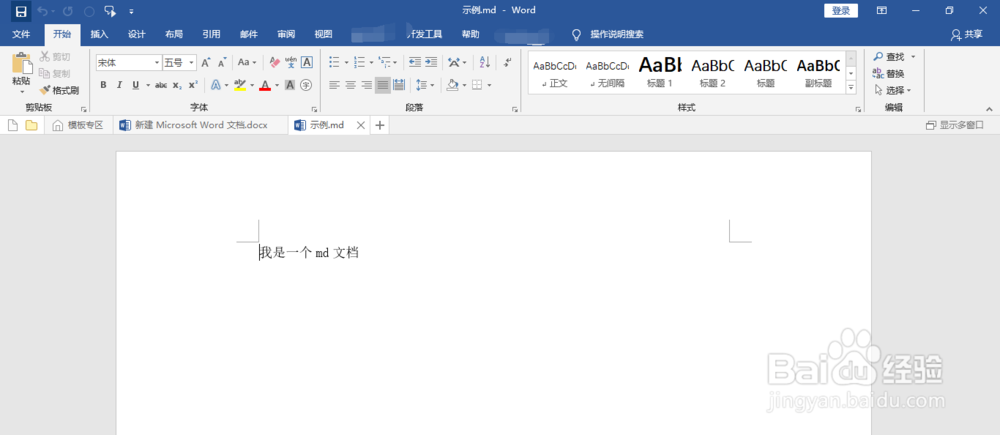Undo the last action
This screenshot has width=1000, height=435.
click(43, 11)
